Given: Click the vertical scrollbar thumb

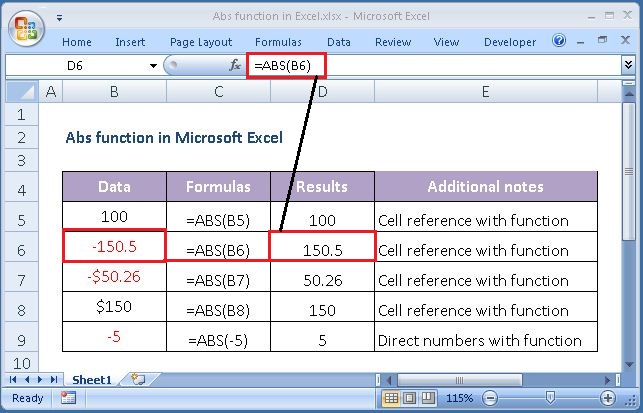Looking at the screenshot, I should [628, 171].
